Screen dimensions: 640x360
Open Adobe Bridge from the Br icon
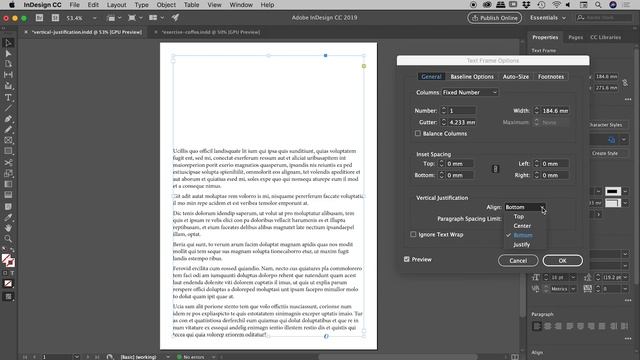(x=39, y=18)
